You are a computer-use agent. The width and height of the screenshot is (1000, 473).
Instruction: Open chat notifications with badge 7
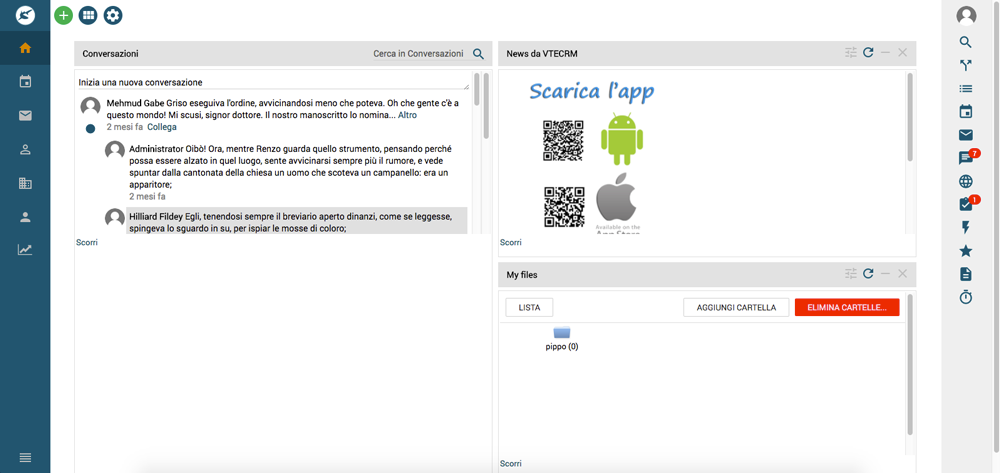[966, 158]
